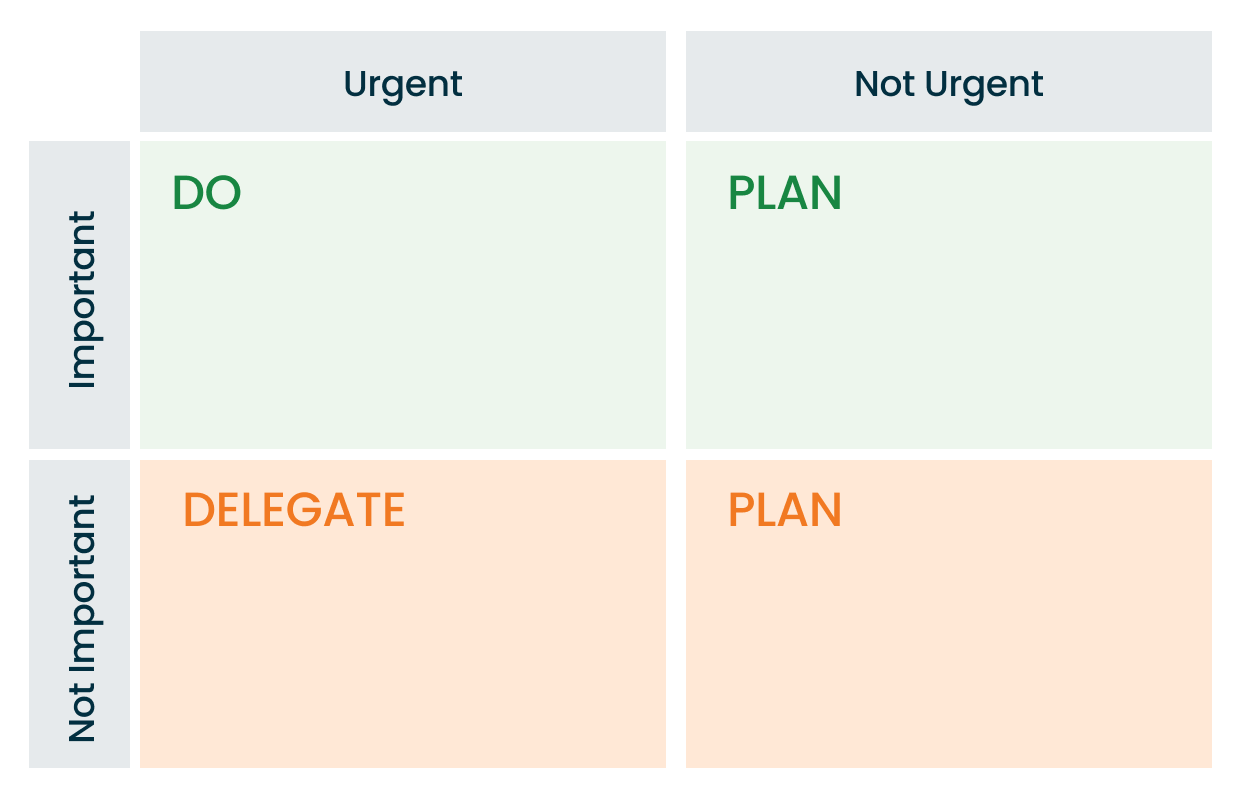This screenshot has height=800, width=1243.
Task: Click the orange "DELEGATE" heading
Action: 294,510
